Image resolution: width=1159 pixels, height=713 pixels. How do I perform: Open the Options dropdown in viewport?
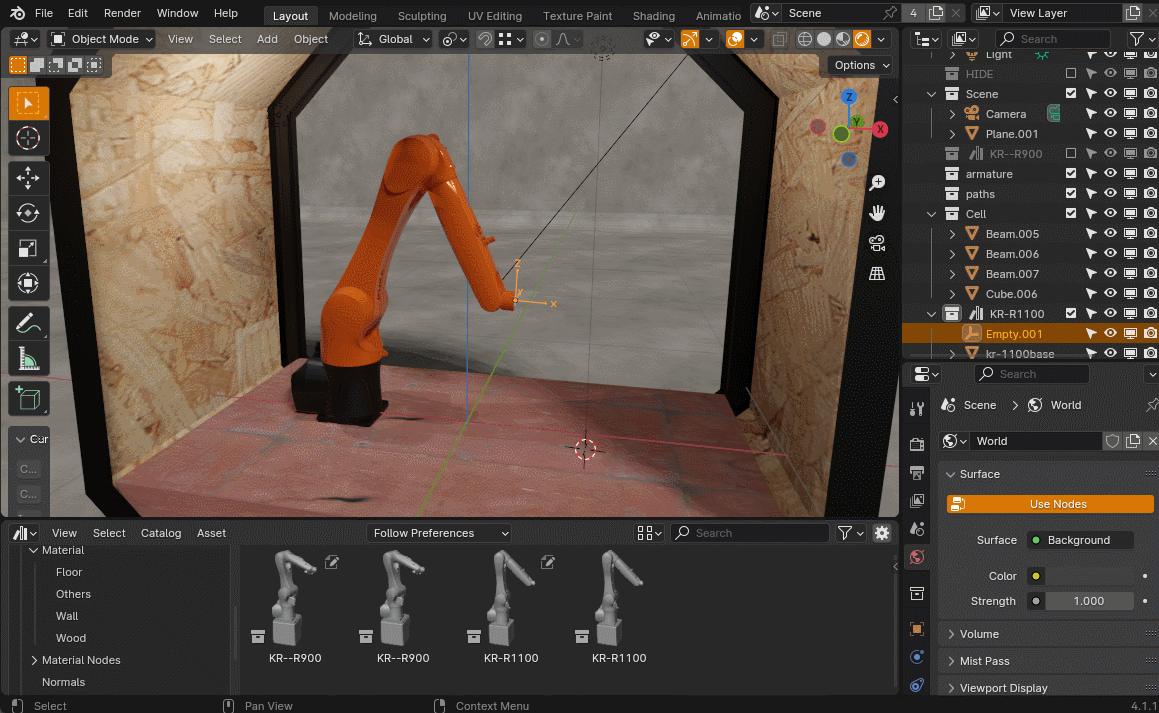click(x=862, y=65)
